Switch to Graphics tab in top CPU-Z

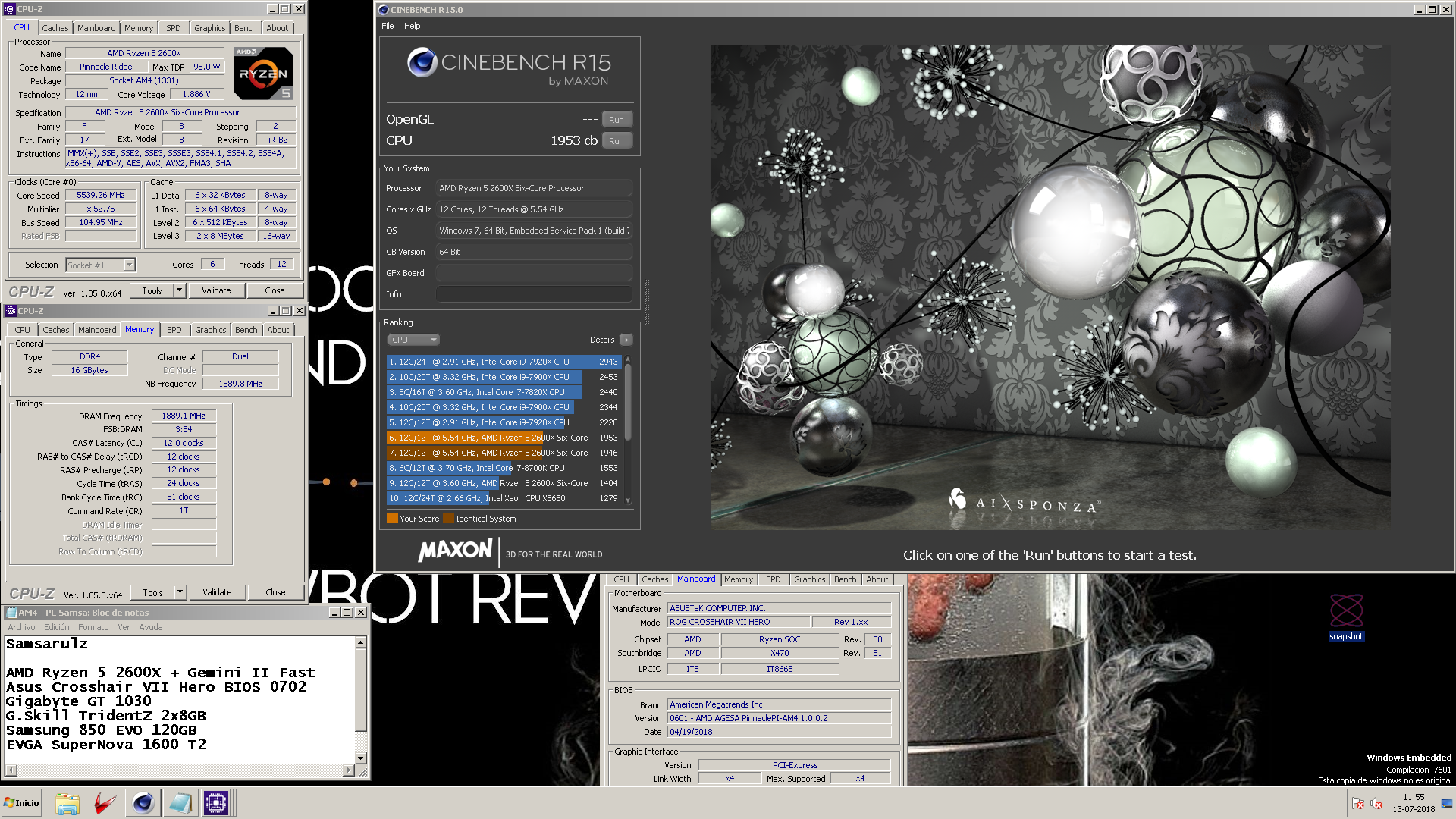pos(209,28)
